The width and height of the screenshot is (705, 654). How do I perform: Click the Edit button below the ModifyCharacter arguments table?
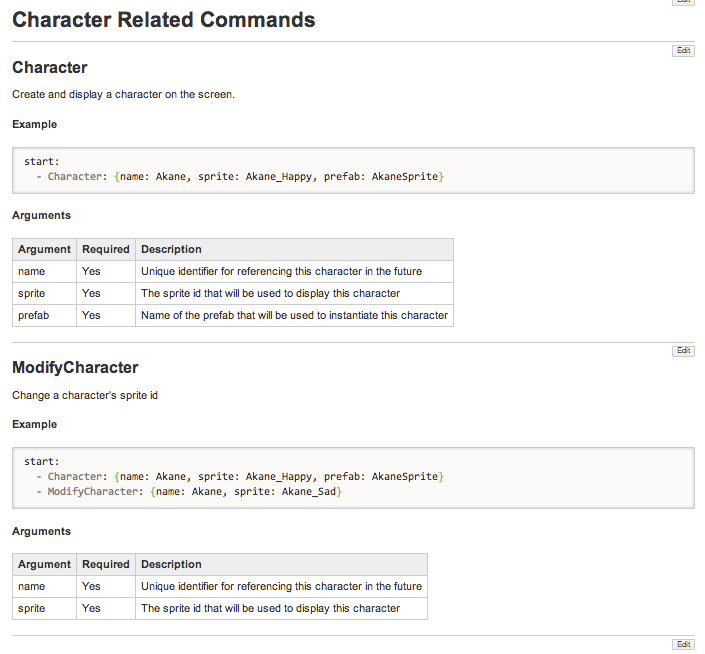[x=683, y=645]
